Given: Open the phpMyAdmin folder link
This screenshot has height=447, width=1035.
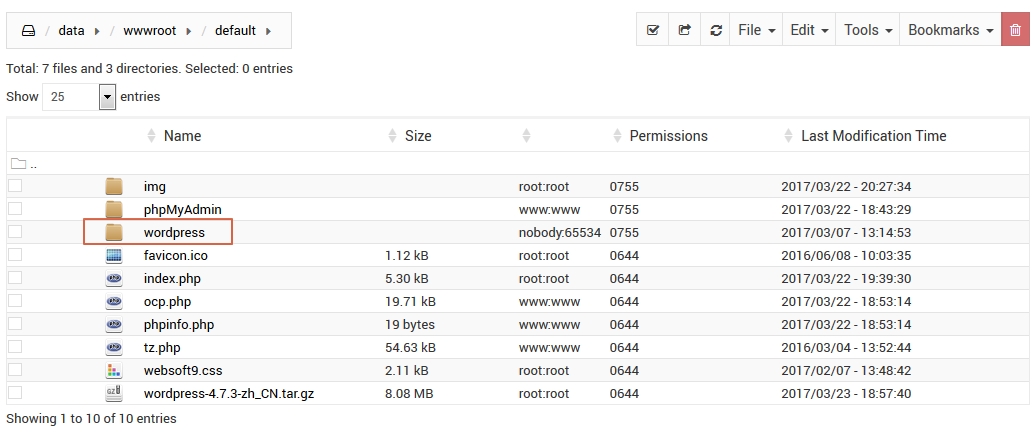Looking at the screenshot, I should (x=182, y=209).
